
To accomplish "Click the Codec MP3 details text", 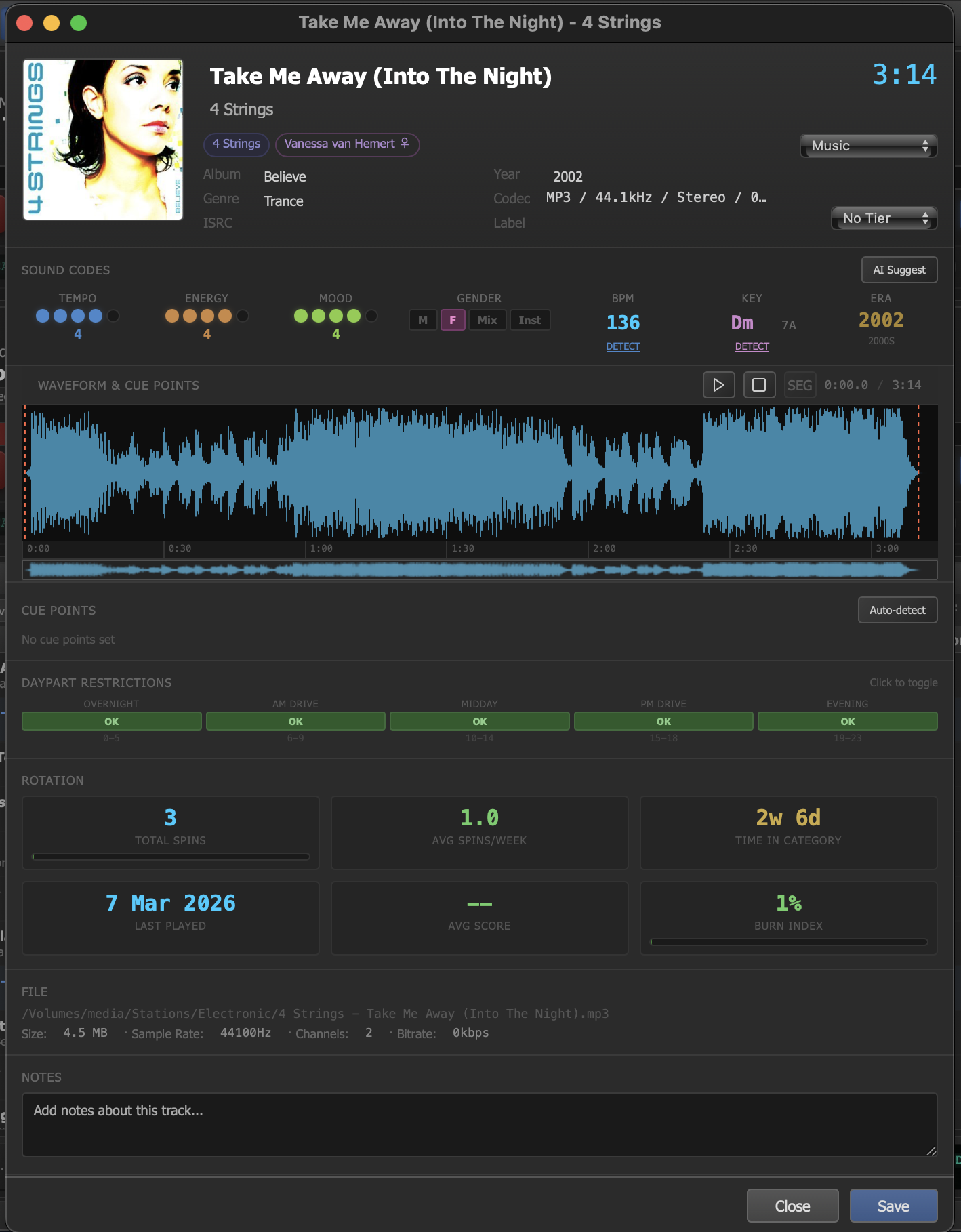I will point(657,197).
